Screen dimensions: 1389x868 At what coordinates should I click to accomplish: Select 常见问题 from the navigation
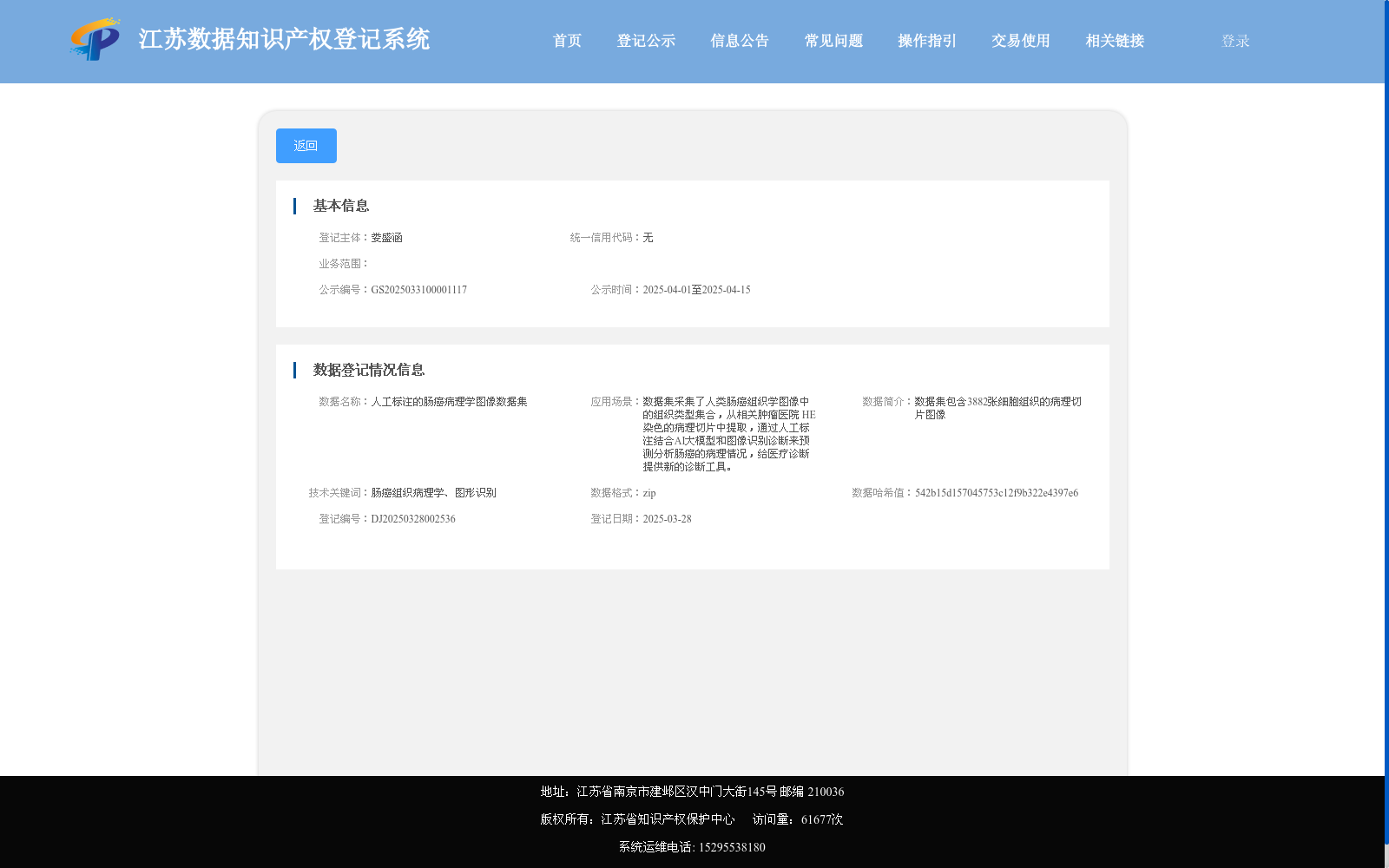833,41
